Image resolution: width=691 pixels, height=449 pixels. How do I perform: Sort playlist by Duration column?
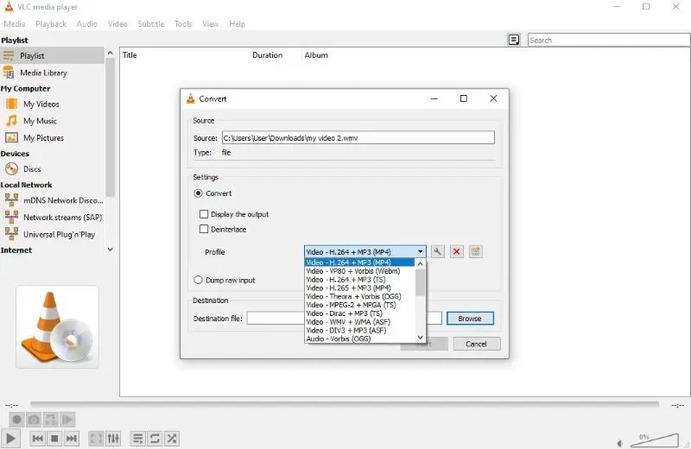[x=276, y=55]
